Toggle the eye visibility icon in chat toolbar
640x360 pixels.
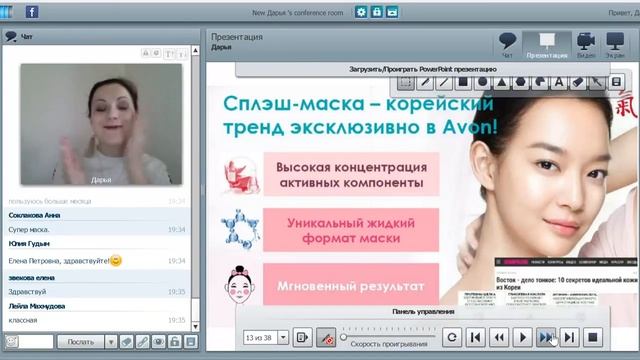(x=158, y=342)
